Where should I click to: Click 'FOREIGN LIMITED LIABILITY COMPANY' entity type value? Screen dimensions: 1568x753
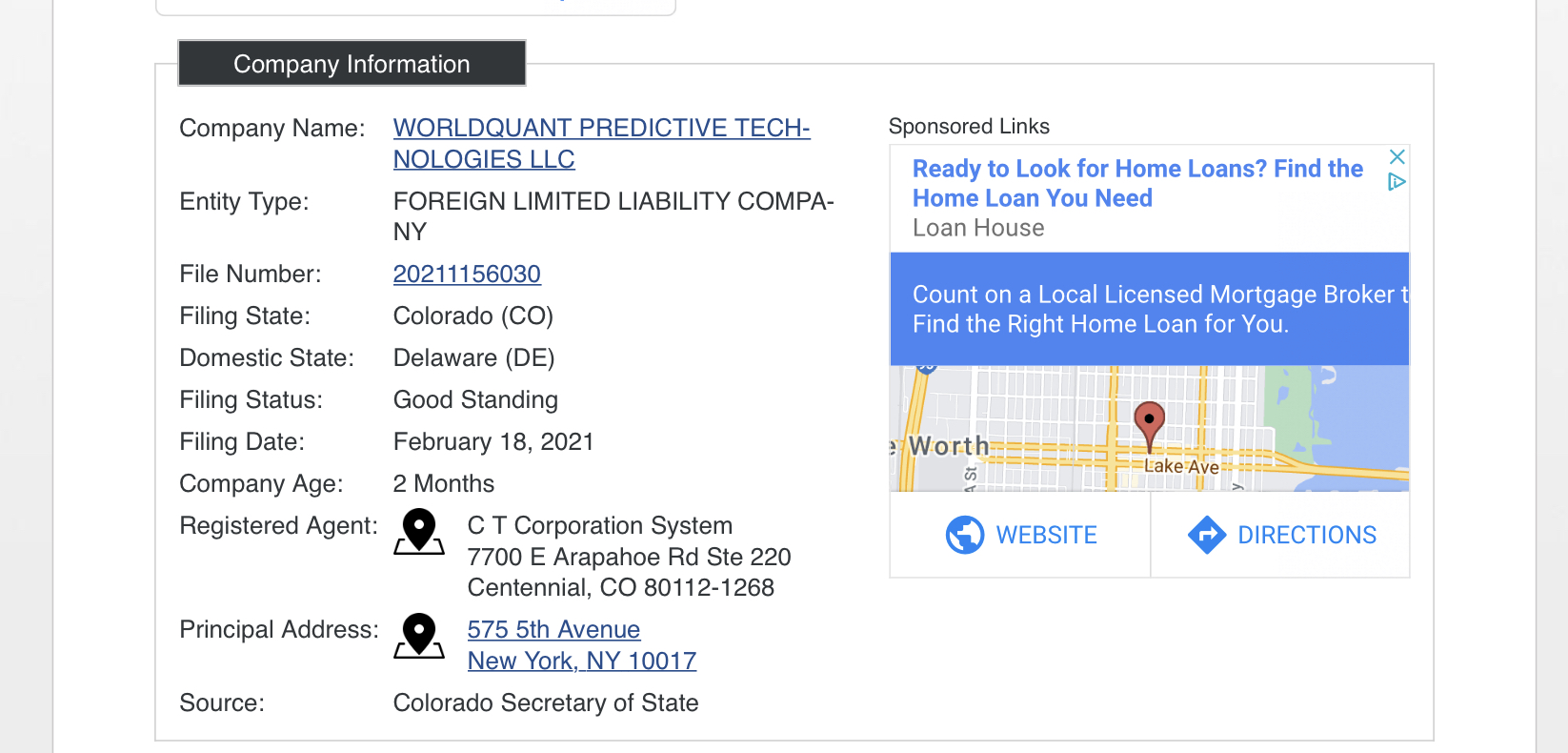[x=613, y=216]
